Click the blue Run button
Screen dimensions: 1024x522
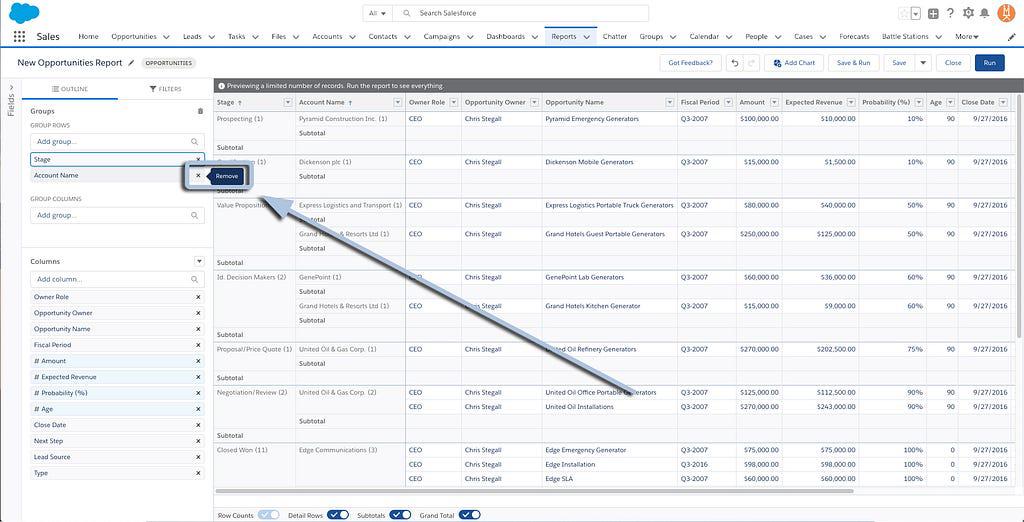click(989, 63)
